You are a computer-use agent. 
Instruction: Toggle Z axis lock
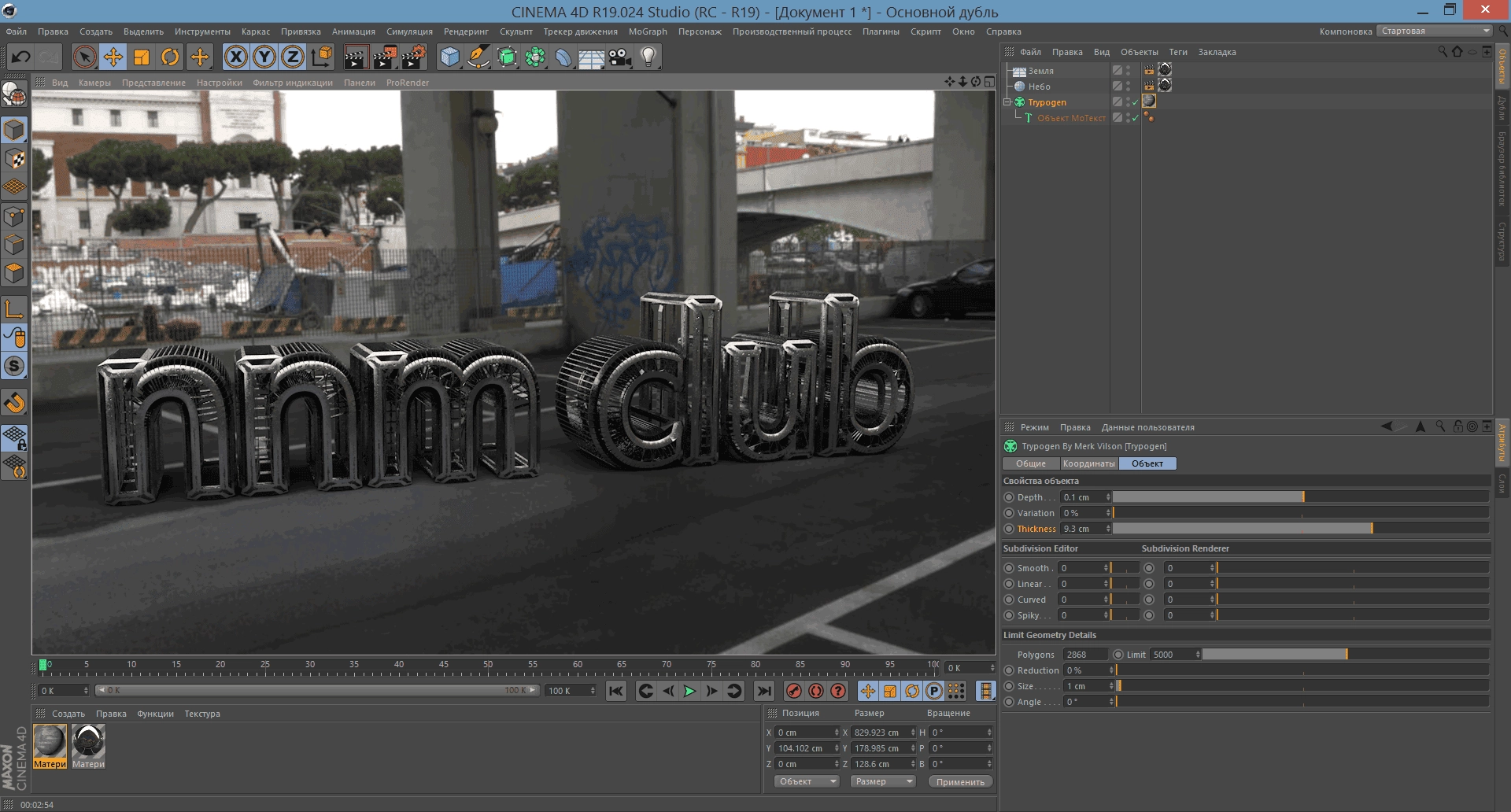tap(293, 57)
